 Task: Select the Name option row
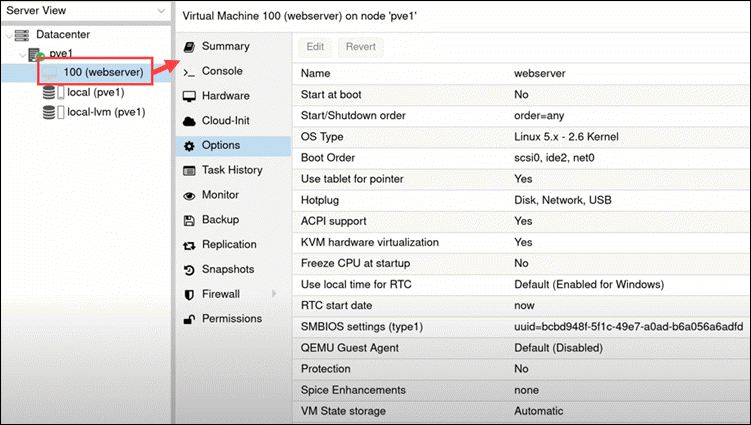click(x=521, y=73)
